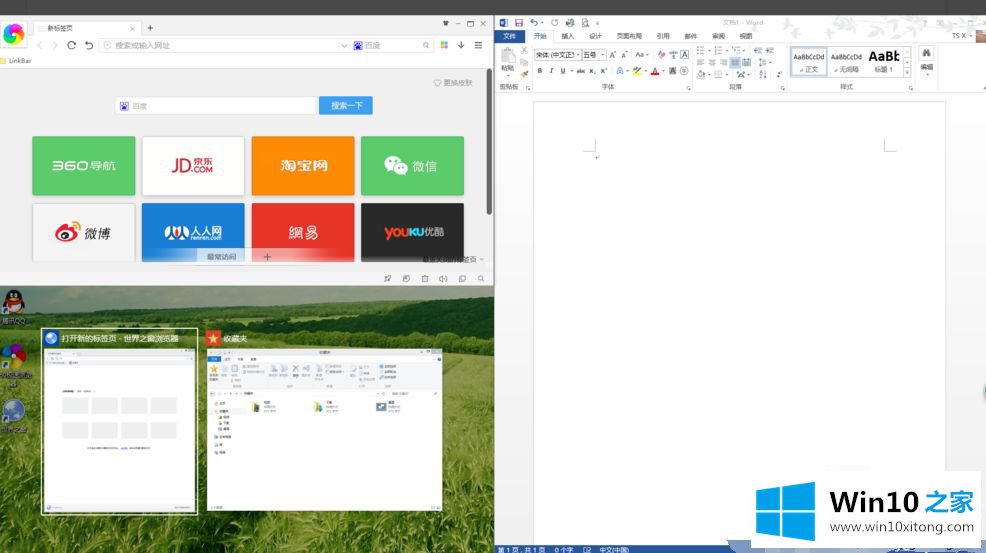Open the Paste dropdown arrow in Word
The height and width of the screenshot is (553, 986).
click(508, 75)
